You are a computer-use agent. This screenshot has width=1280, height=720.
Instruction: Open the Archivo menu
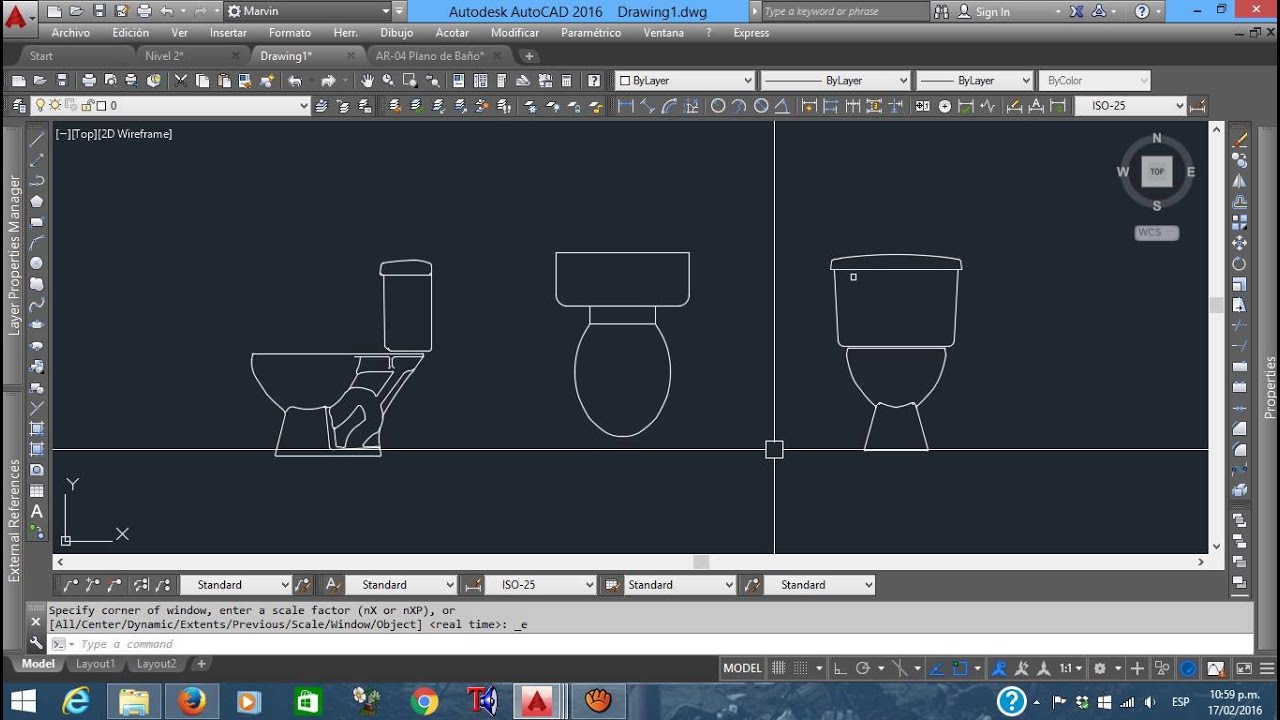click(x=71, y=33)
